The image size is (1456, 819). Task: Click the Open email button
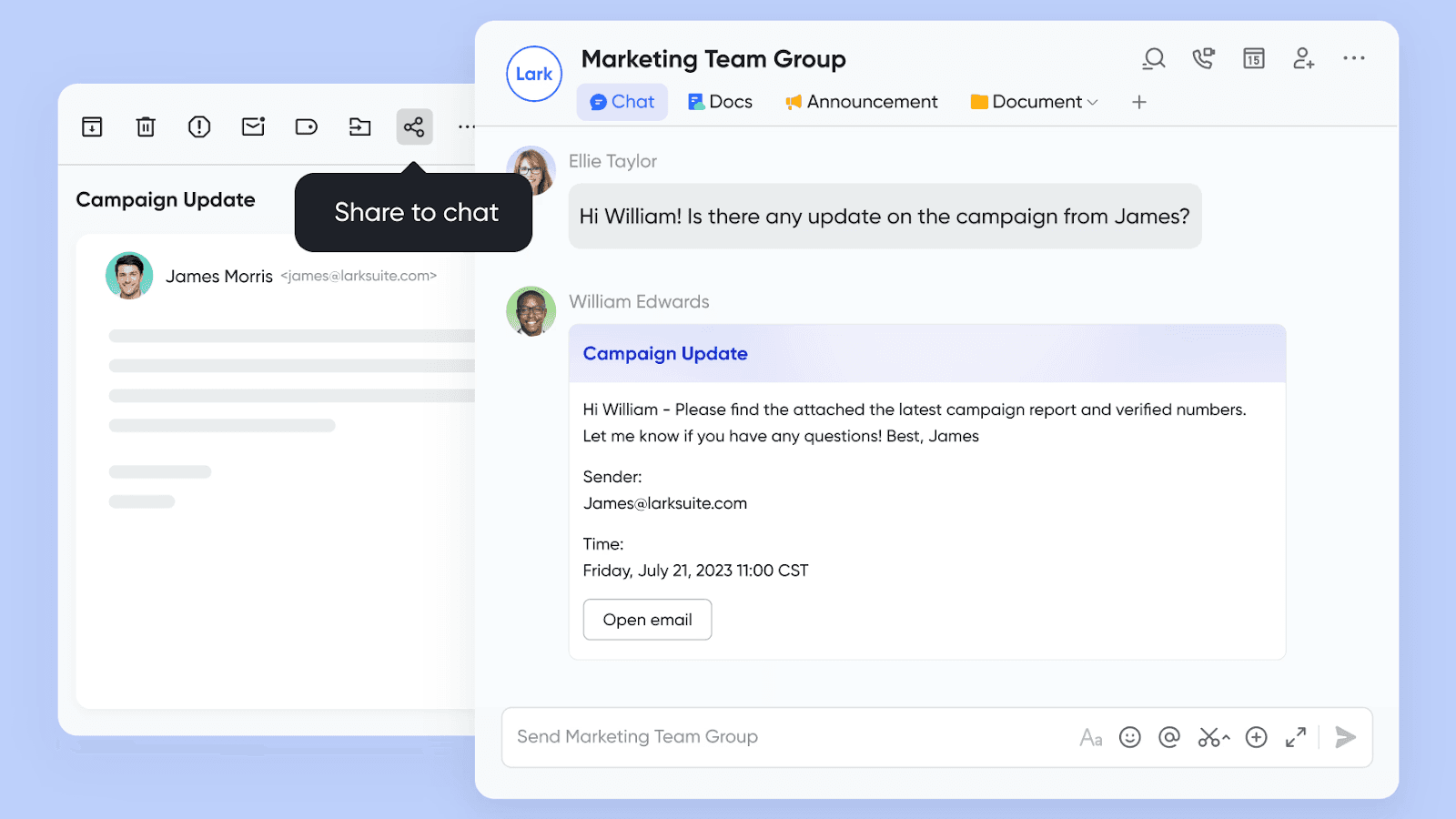647,620
